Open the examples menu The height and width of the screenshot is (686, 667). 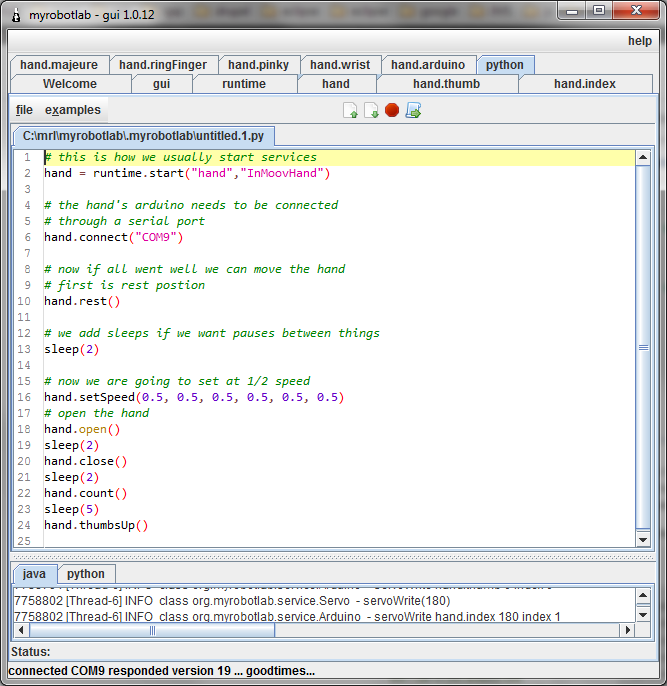coord(73,110)
